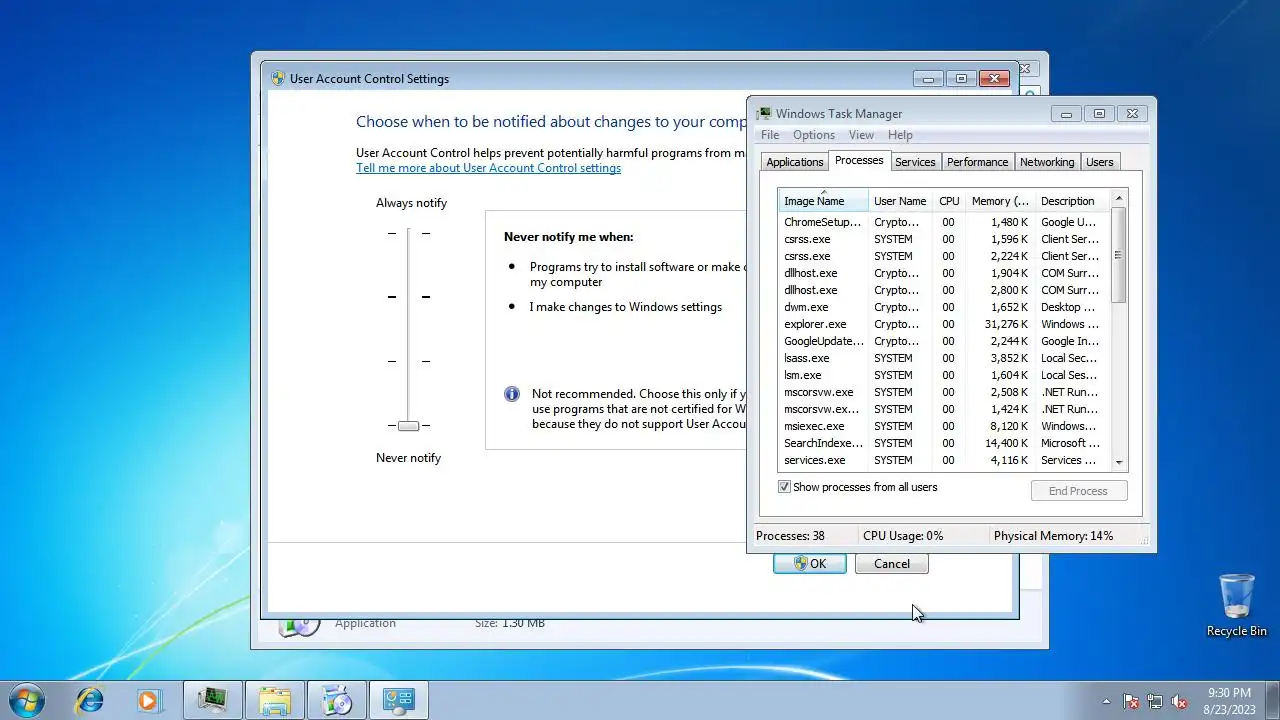Select mscorsvw.exe row using 2,508 K

944,392
